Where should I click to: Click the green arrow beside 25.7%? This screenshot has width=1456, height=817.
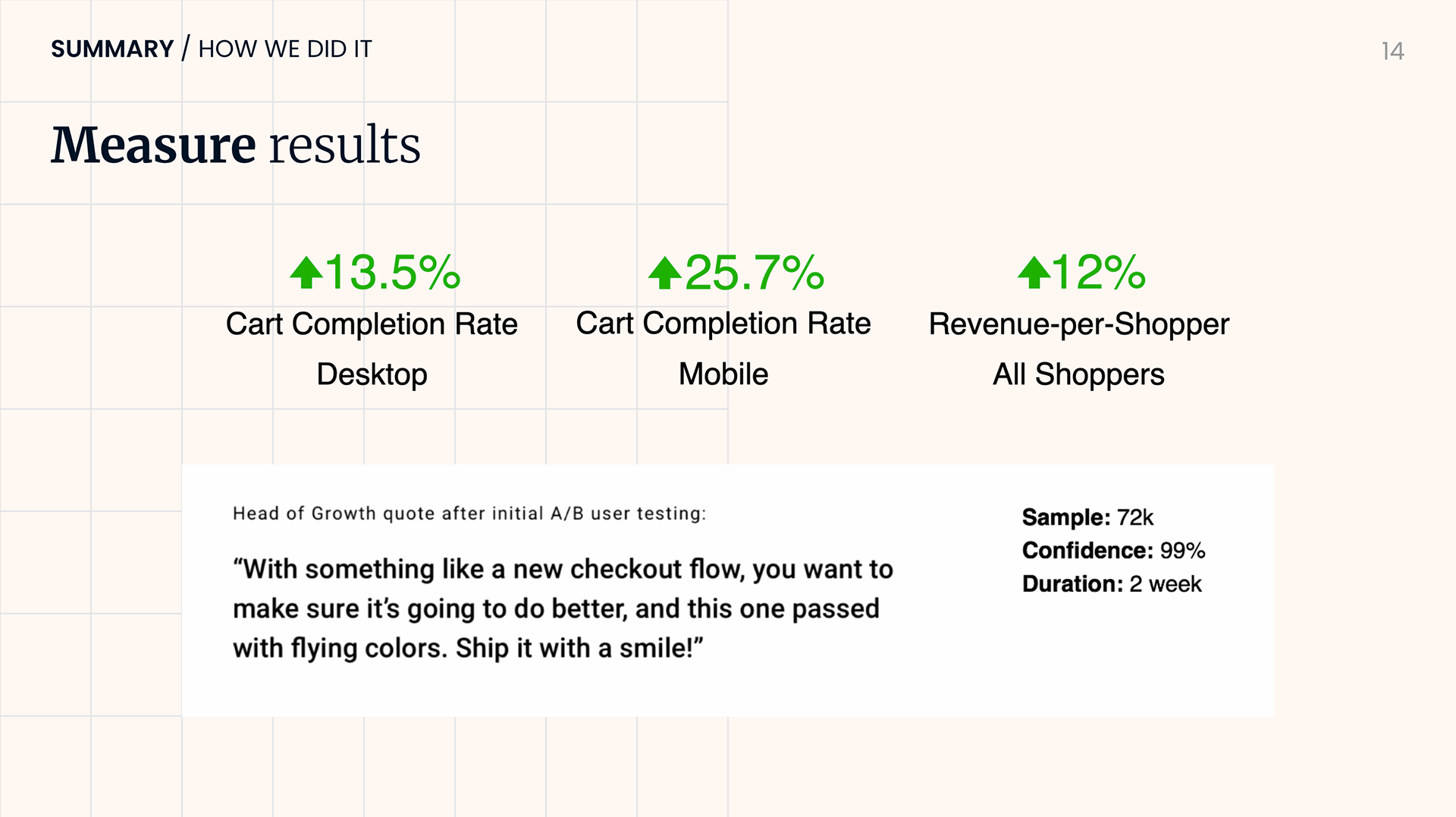coord(665,273)
